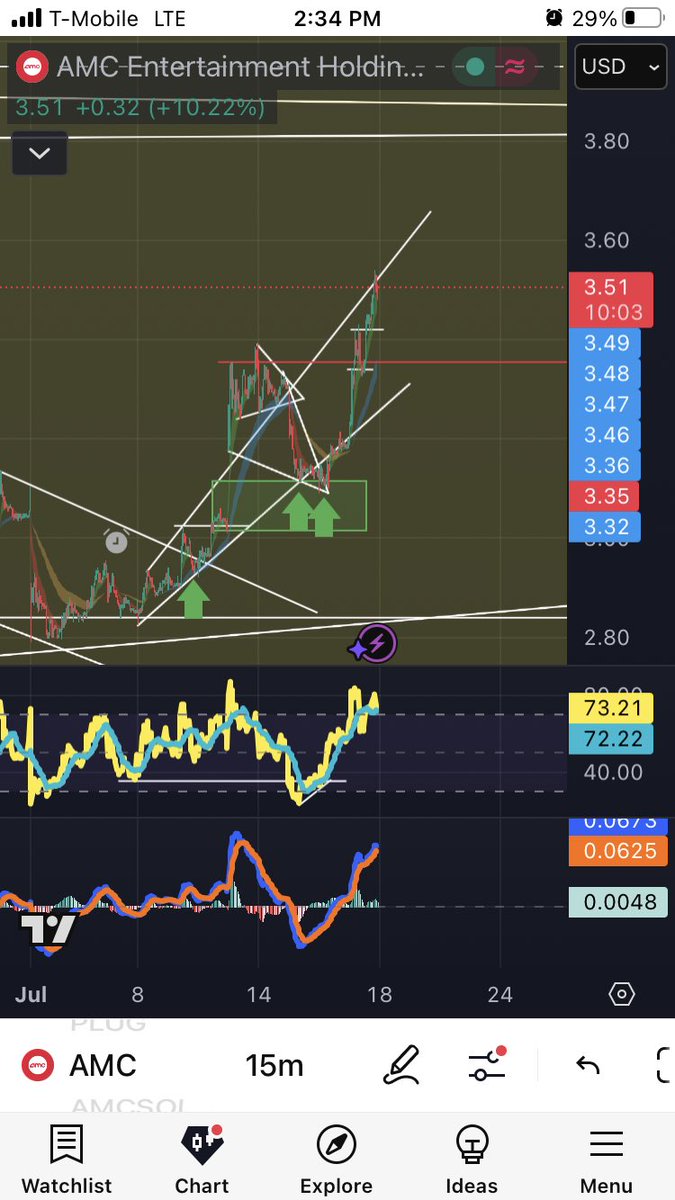675x1200 pixels.
Task: Select the 72.22 RSI average label
Action: tap(610, 740)
